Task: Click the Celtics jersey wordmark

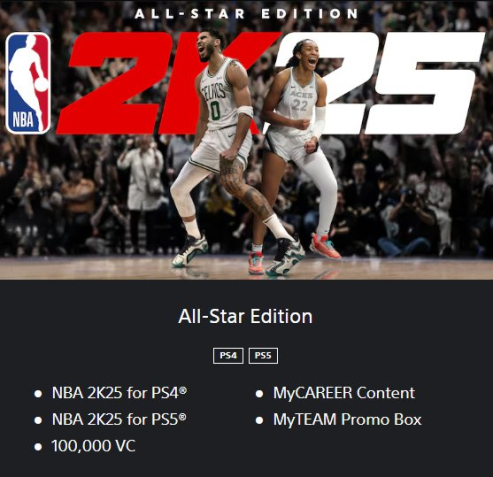Action: (213, 91)
